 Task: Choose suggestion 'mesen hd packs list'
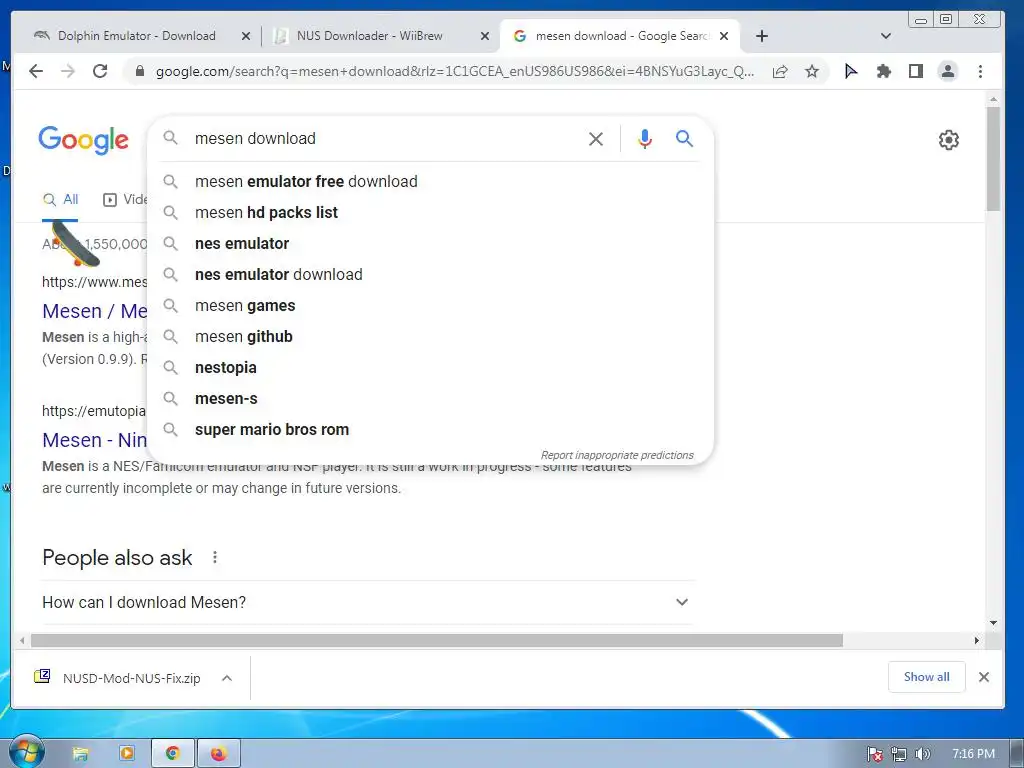[x=430, y=212]
